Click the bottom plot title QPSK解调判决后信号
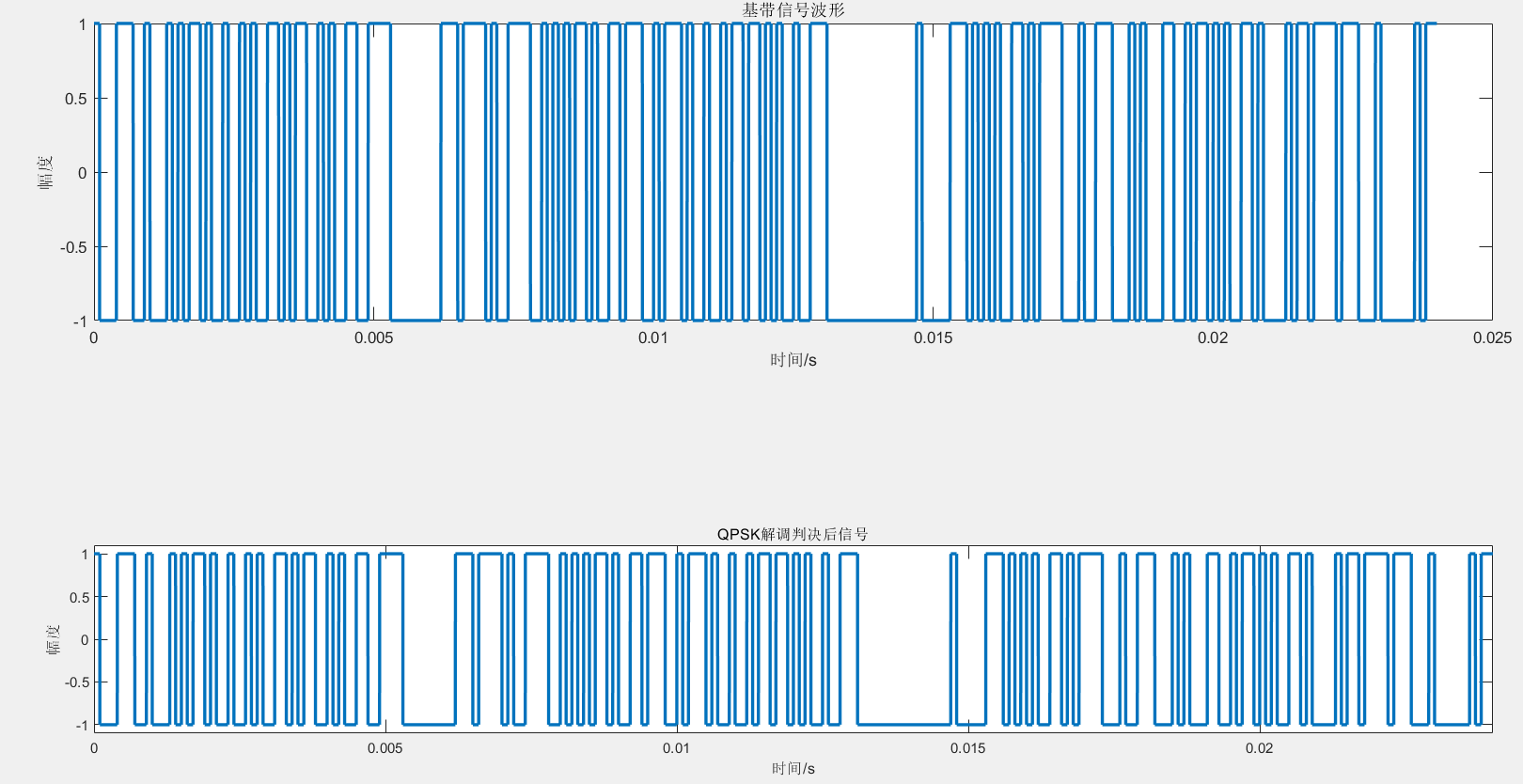 793,534
